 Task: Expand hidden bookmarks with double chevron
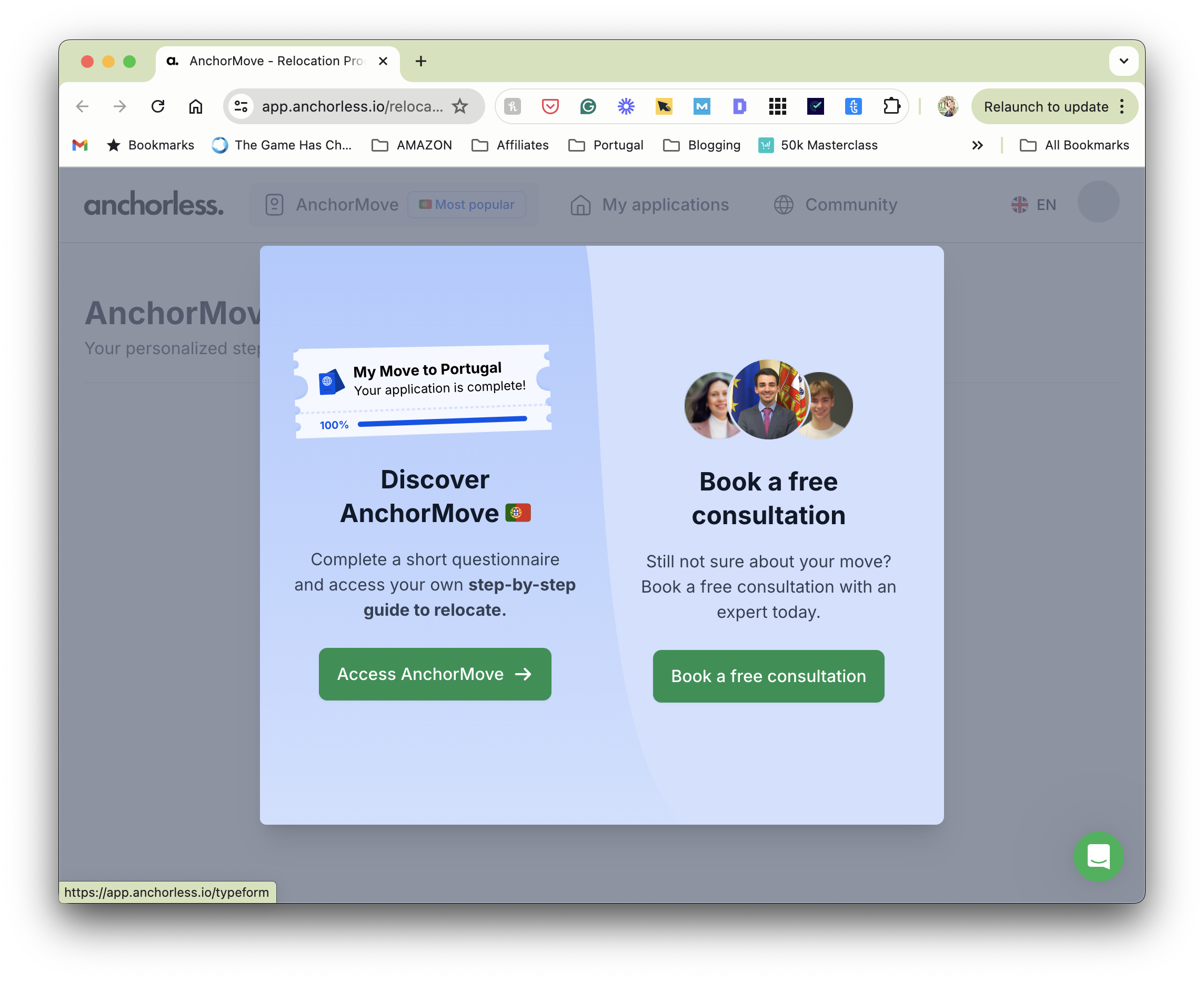977,145
